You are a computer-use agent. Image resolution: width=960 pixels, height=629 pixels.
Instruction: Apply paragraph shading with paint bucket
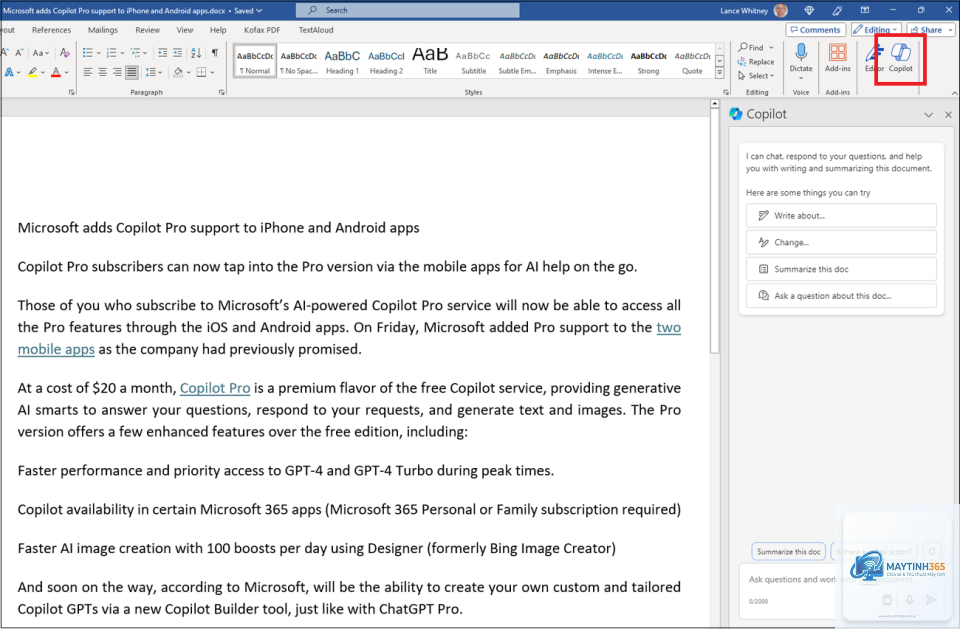pyautogui.click(x=178, y=72)
